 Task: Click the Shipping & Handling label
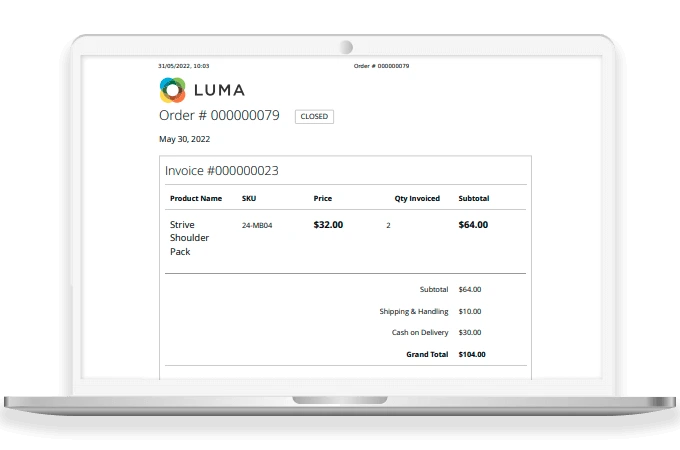tap(414, 312)
